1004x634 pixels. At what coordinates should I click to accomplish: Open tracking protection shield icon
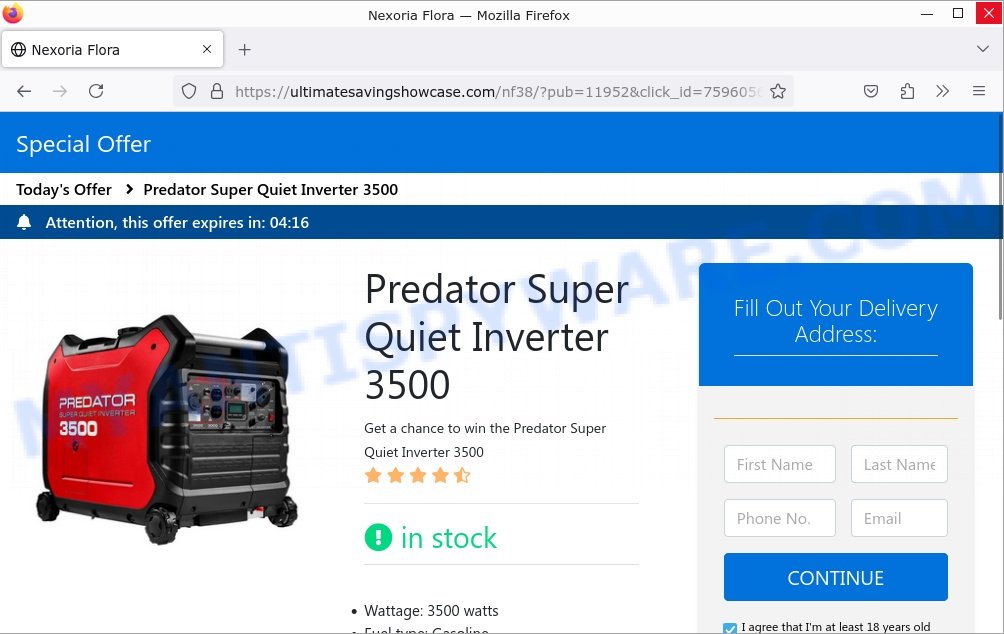click(x=189, y=92)
